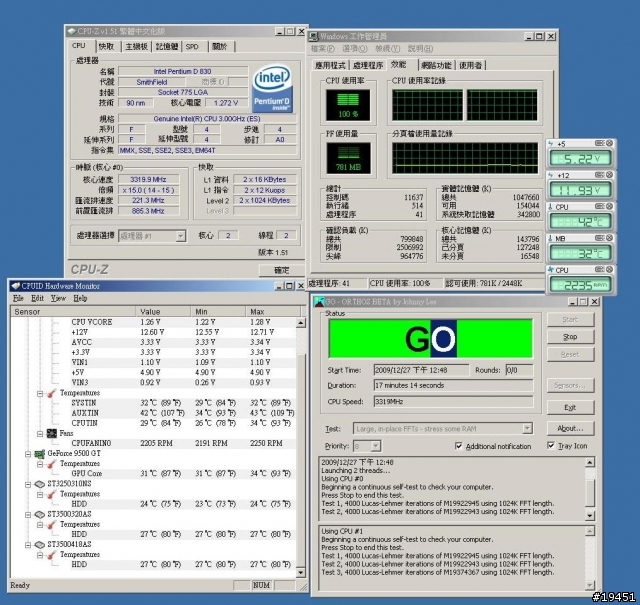
Task: Close the +5 voltage gadget with its X icon
Action: pyautogui.click(x=609, y=143)
